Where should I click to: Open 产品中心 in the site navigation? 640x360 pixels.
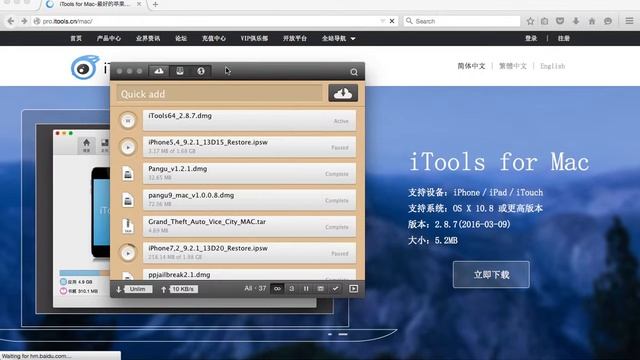pos(109,38)
